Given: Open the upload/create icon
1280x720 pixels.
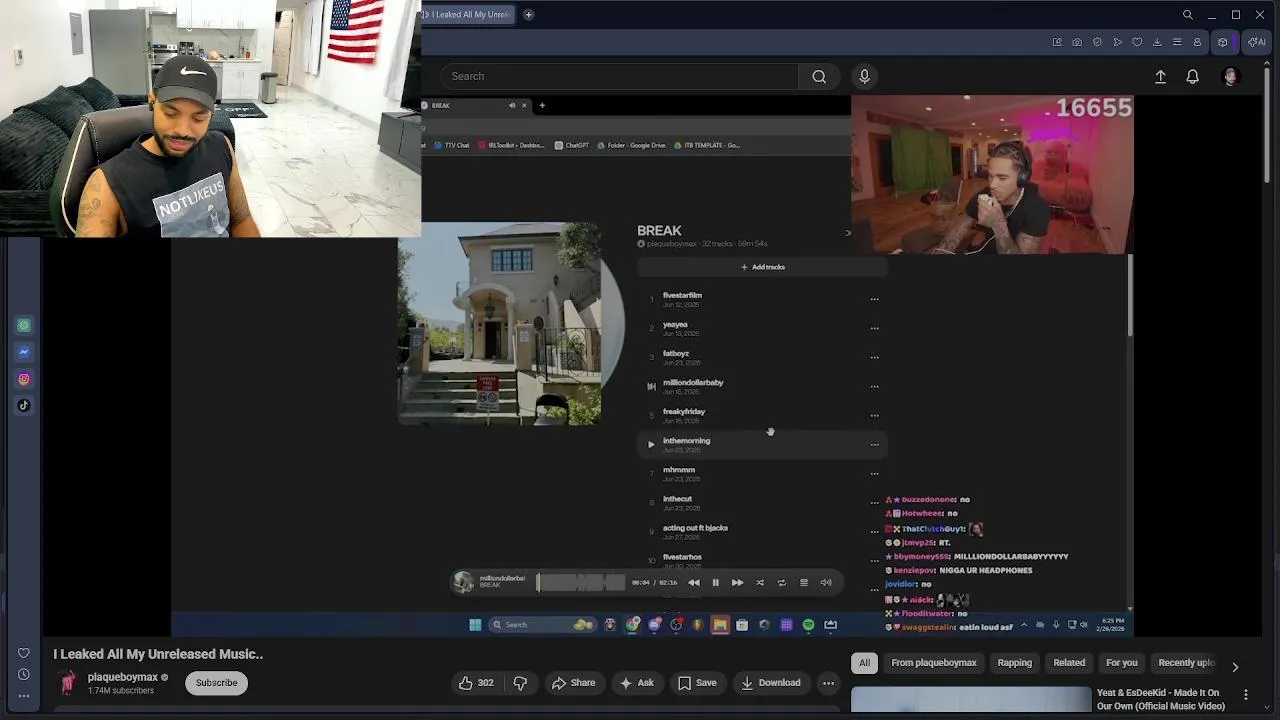Looking at the screenshot, I should 1160,77.
